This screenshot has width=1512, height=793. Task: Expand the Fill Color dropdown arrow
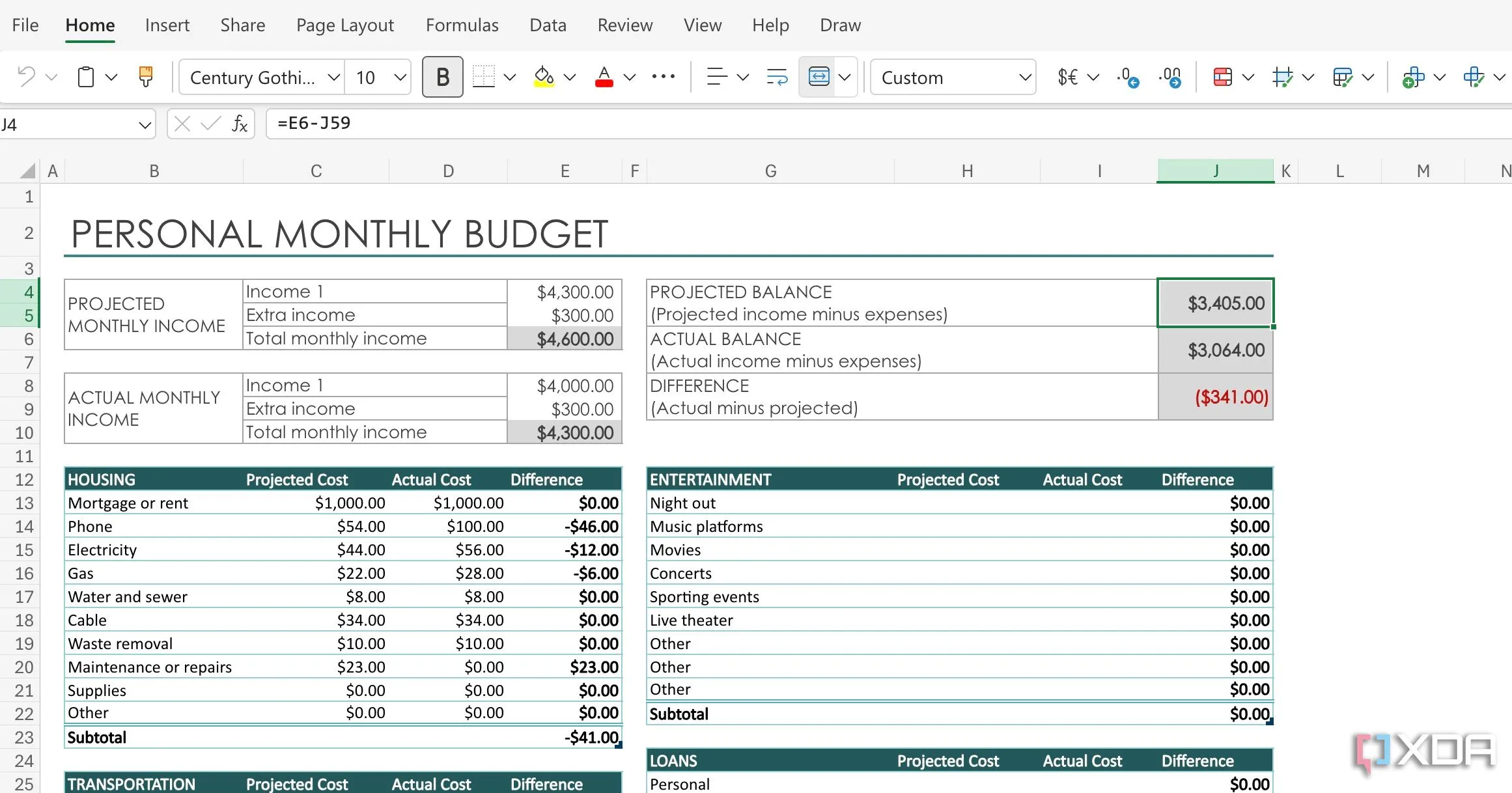[570, 77]
